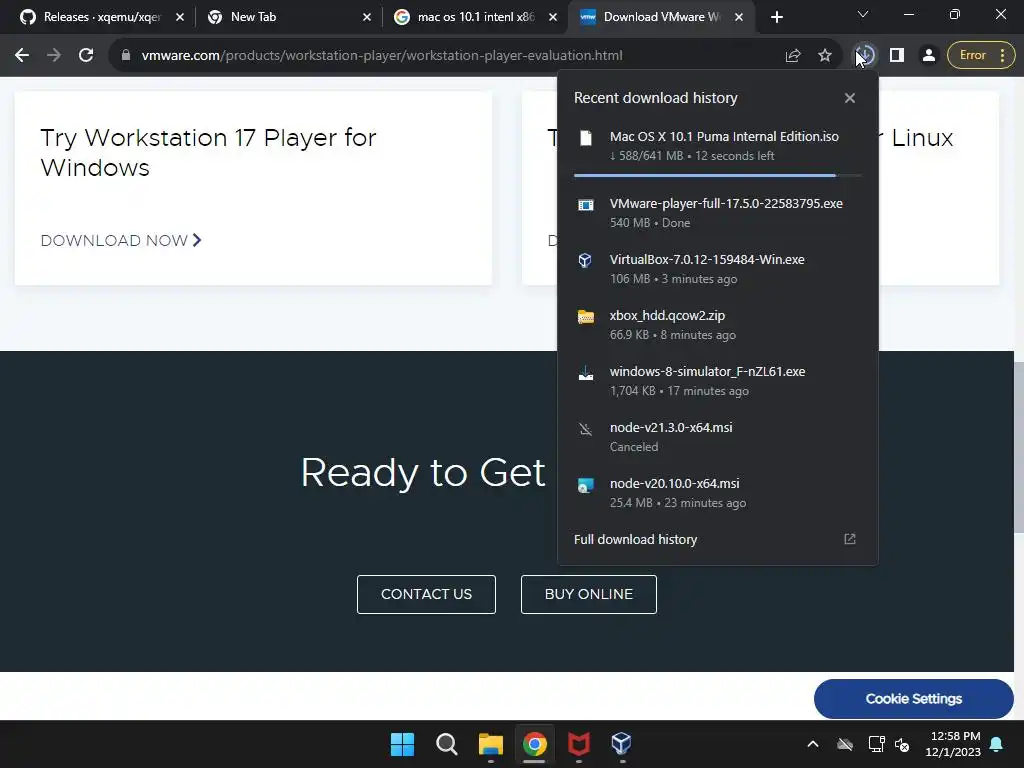Open the clock and calendar flyout

953,744
